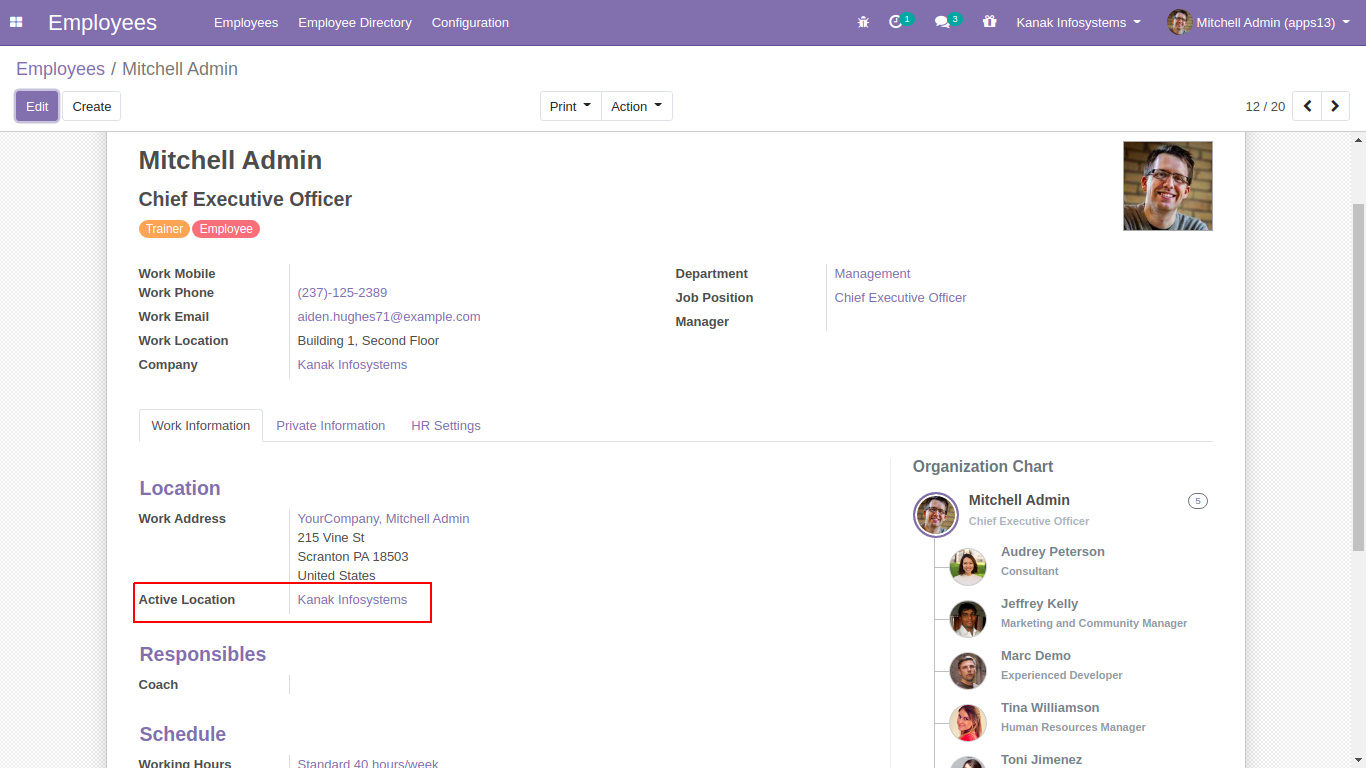Click Marc Demo's avatar
The height and width of the screenshot is (768, 1366).
click(968, 671)
